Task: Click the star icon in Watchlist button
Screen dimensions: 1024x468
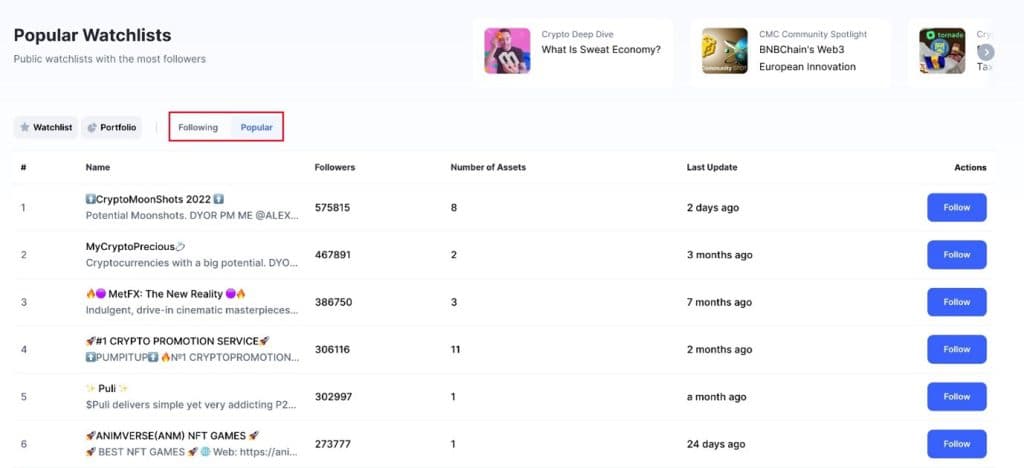Action: (25, 127)
